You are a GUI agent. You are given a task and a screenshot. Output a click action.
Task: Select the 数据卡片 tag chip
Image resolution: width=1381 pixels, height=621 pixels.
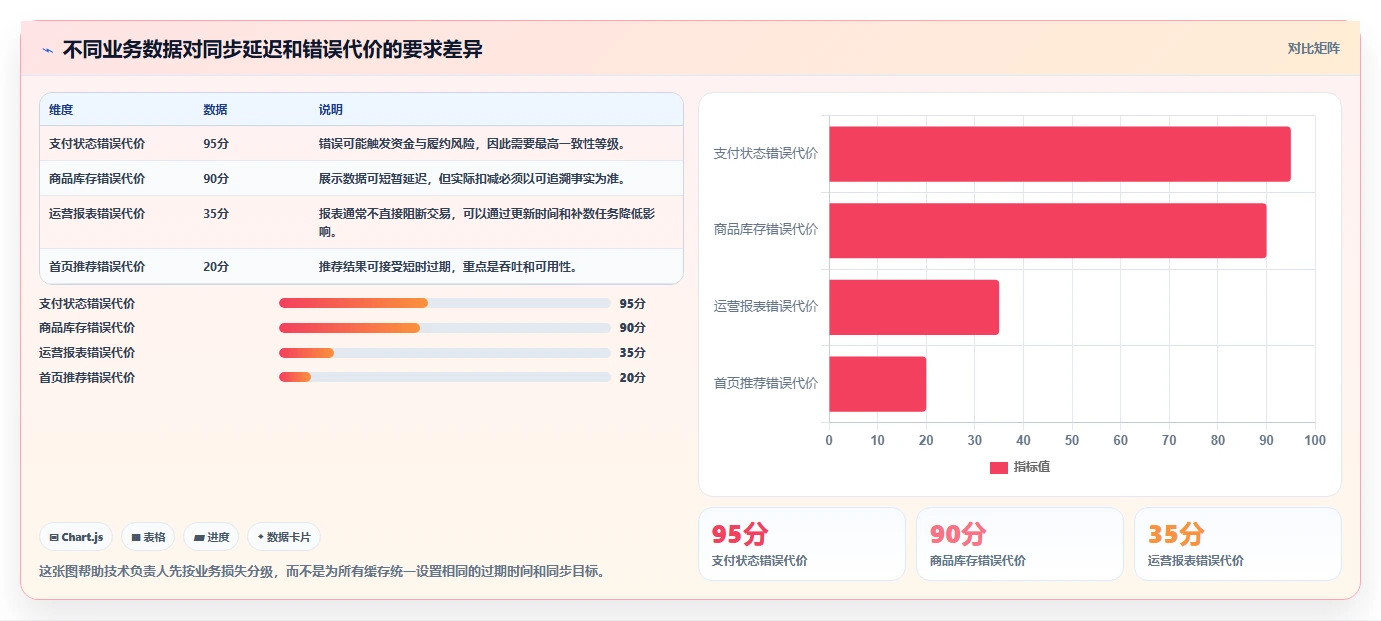pyautogui.click(x=284, y=537)
